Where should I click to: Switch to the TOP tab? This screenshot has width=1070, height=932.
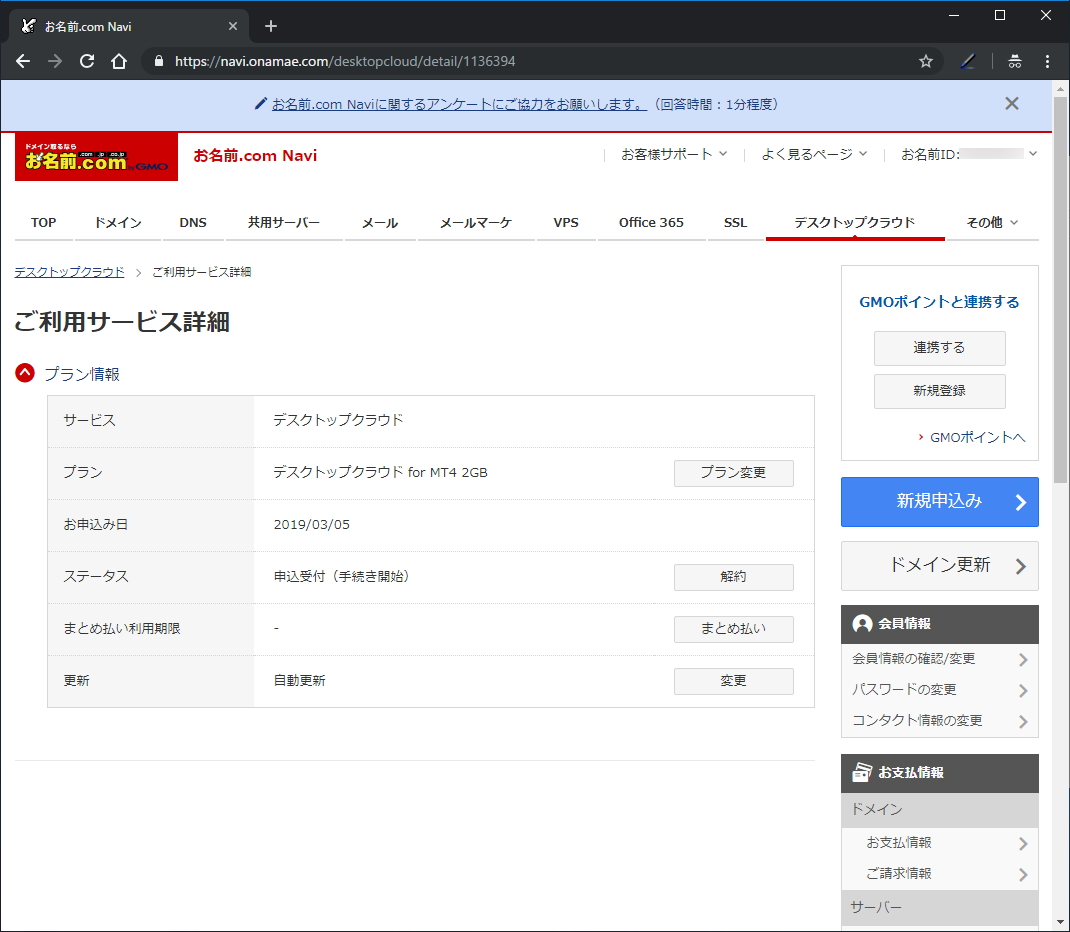tap(44, 222)
